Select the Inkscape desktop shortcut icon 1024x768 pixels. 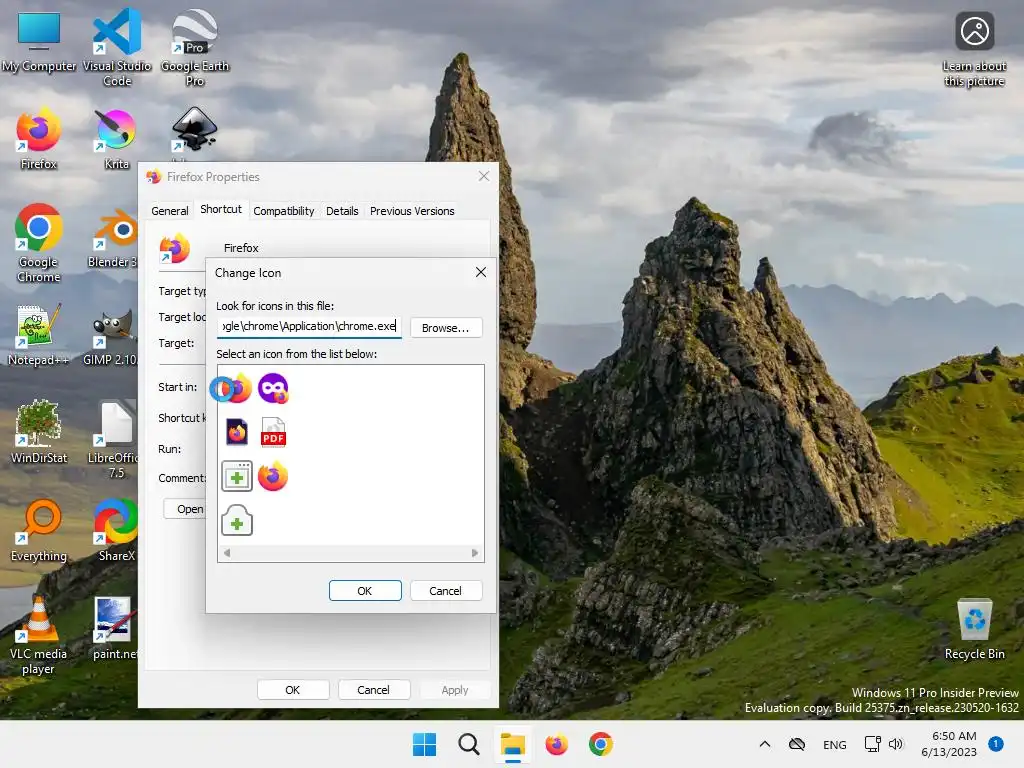pos(194,129)
